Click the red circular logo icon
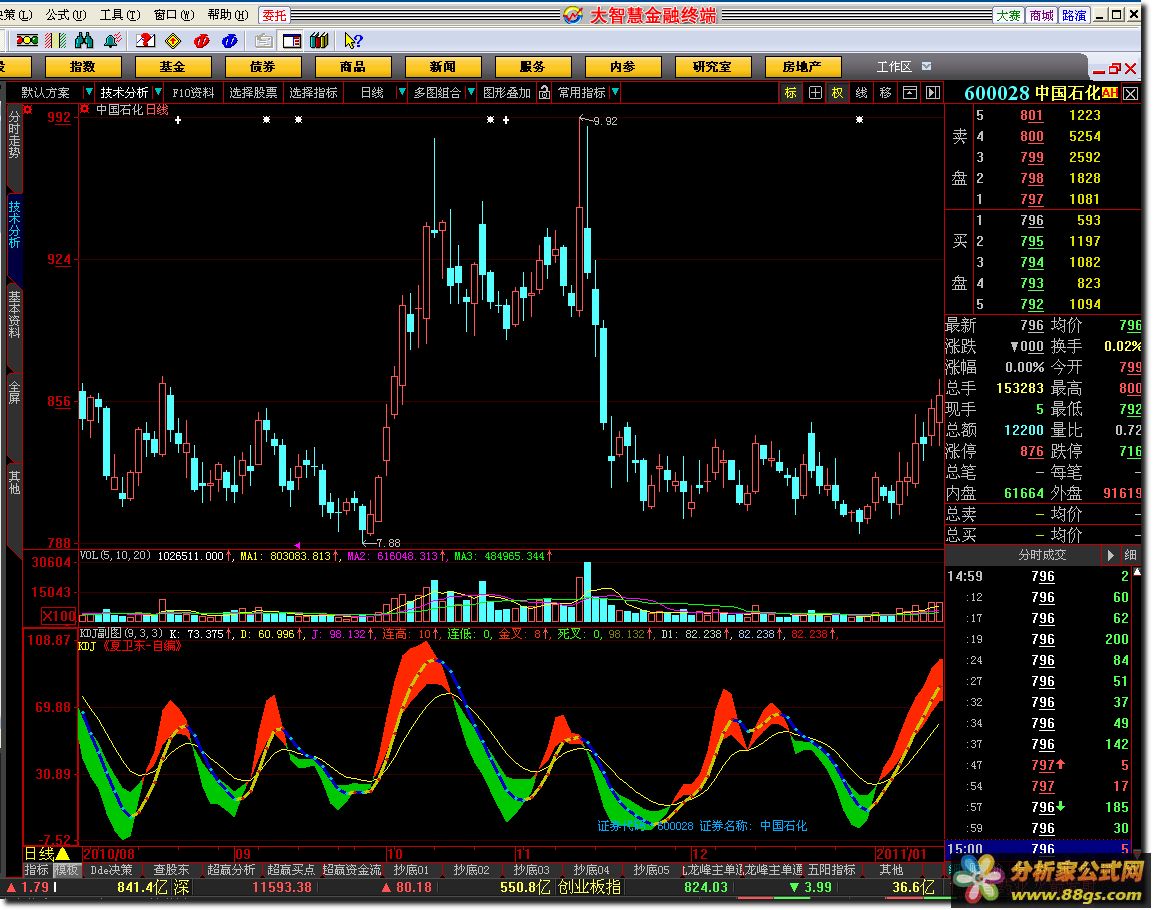 [201, 40]
